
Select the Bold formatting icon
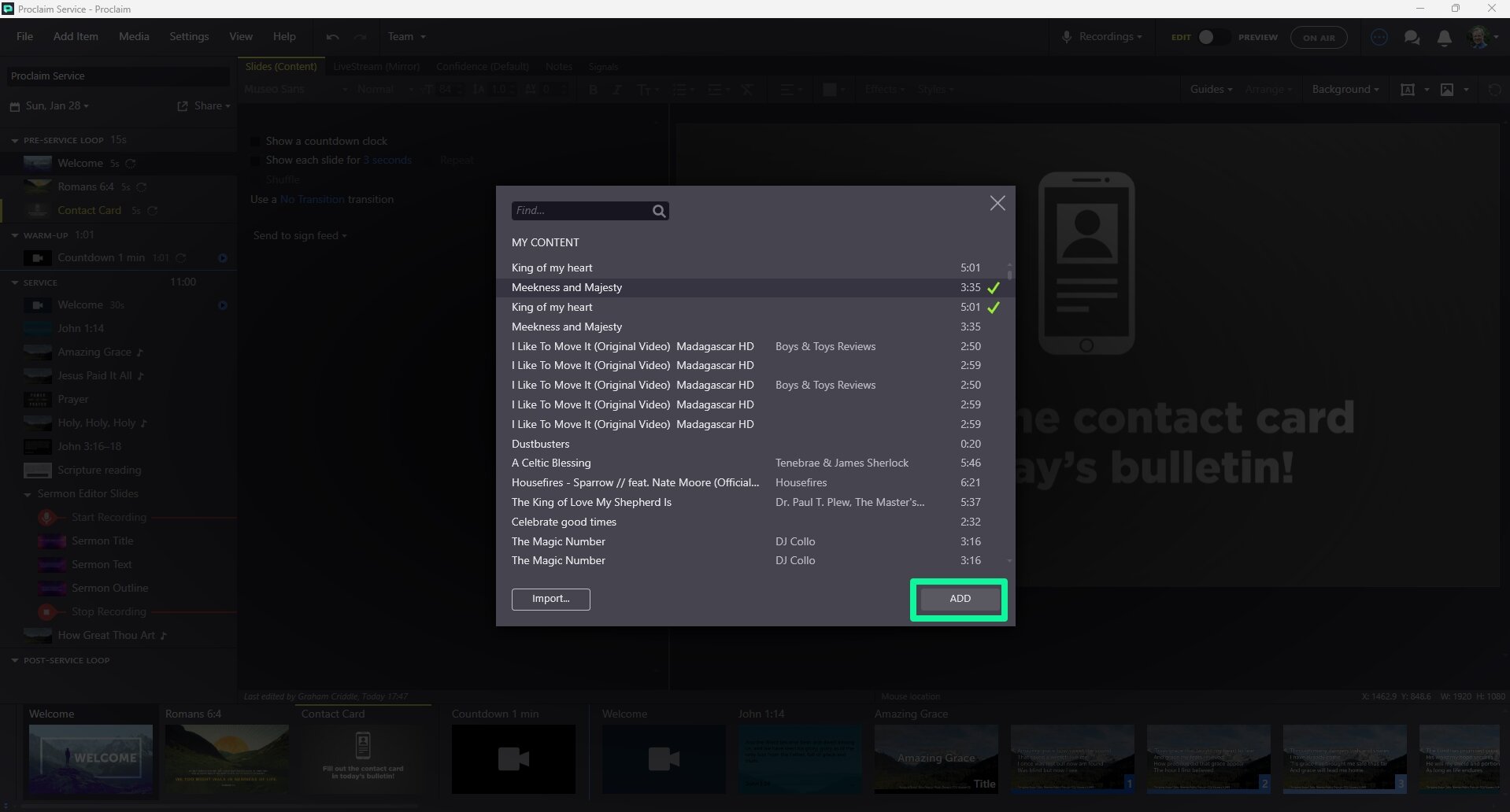593,90
